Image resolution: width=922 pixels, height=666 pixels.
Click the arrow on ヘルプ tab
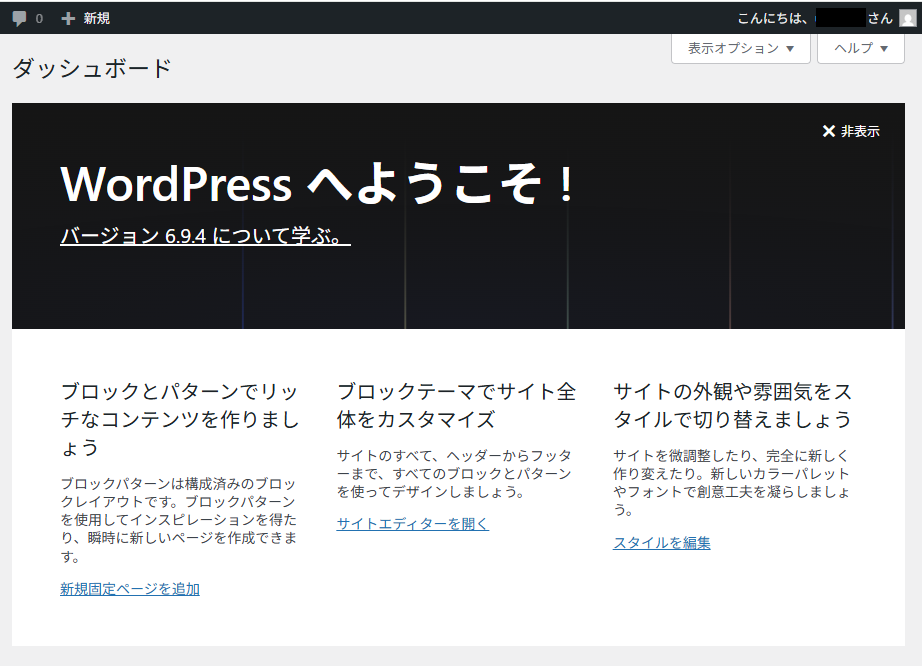tap(884, 48)
